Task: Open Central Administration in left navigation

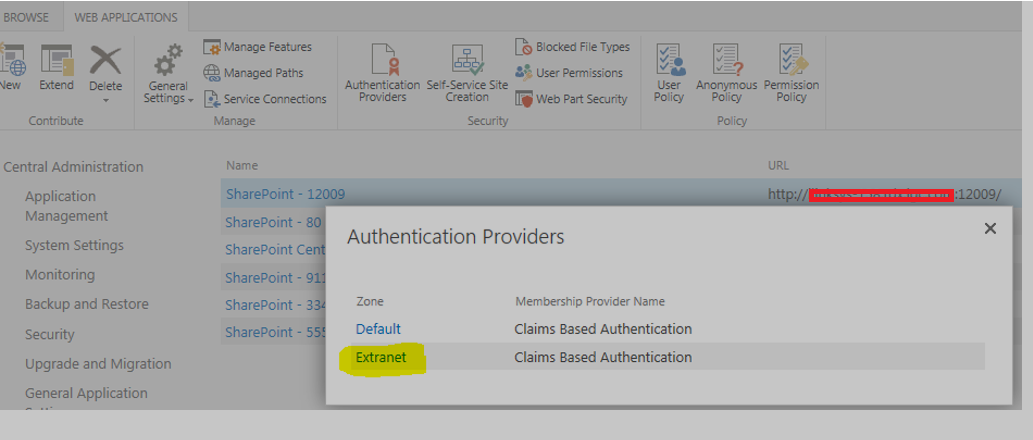Action: point(73,167)
